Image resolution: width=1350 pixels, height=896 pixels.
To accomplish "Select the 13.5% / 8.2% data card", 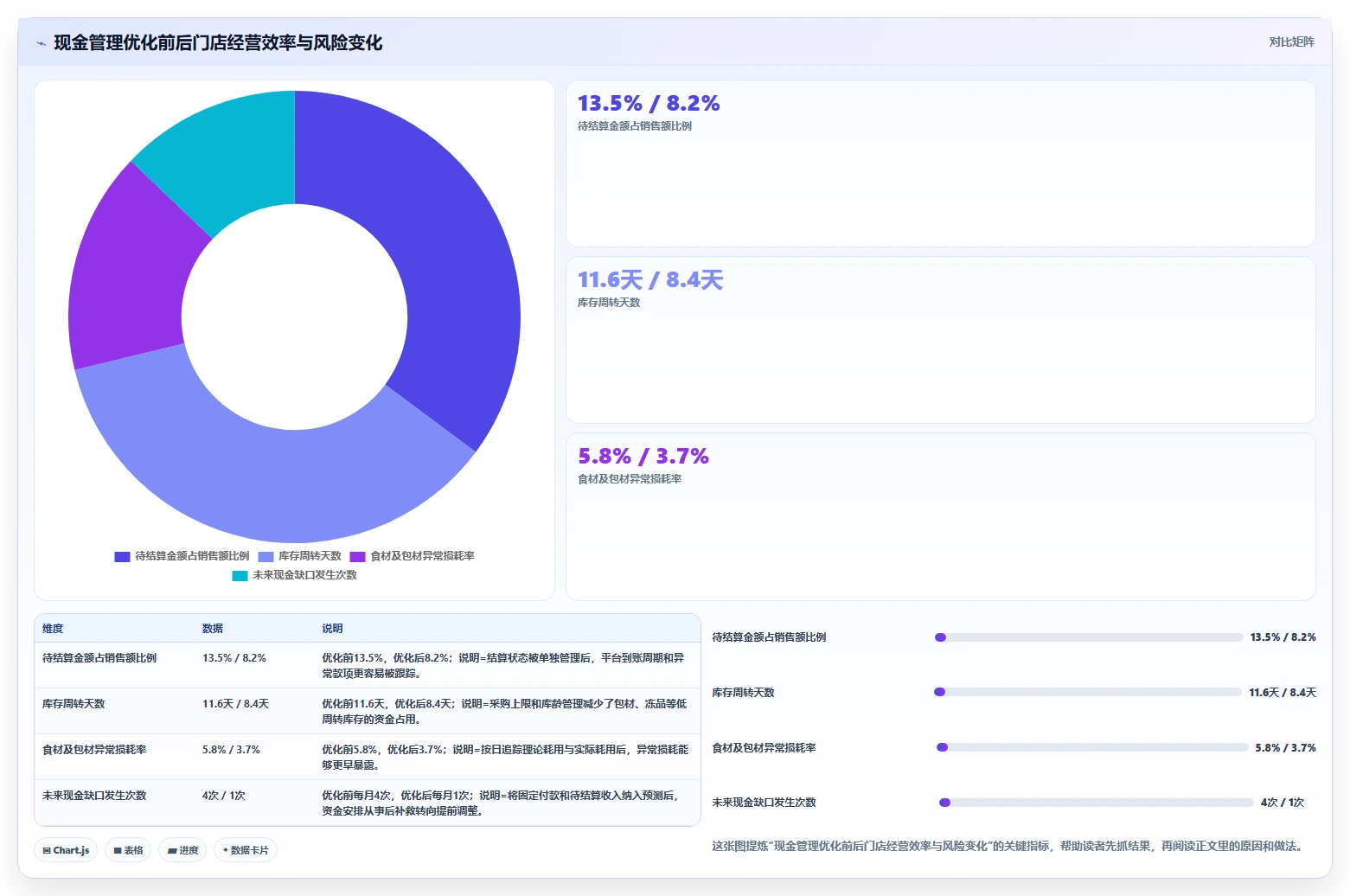I will pyautogui.click(x=940, y=163).
